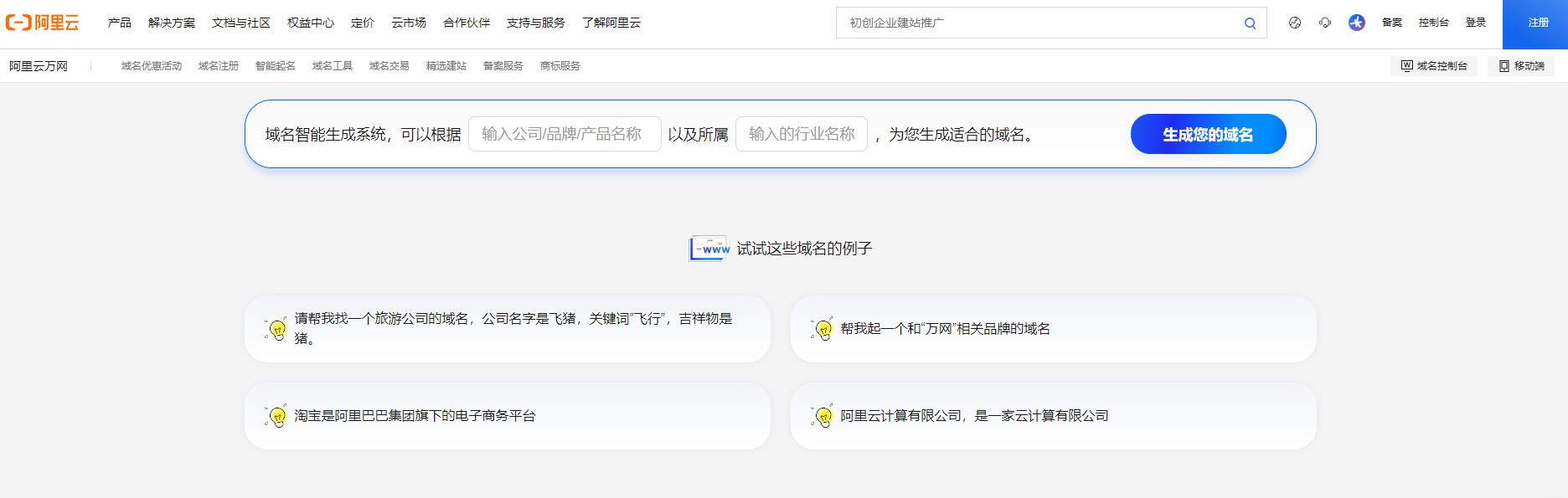This screenshot has width=1568, height=498.
Task: Click the company/brand/product name input field
Action: (565, 134)
